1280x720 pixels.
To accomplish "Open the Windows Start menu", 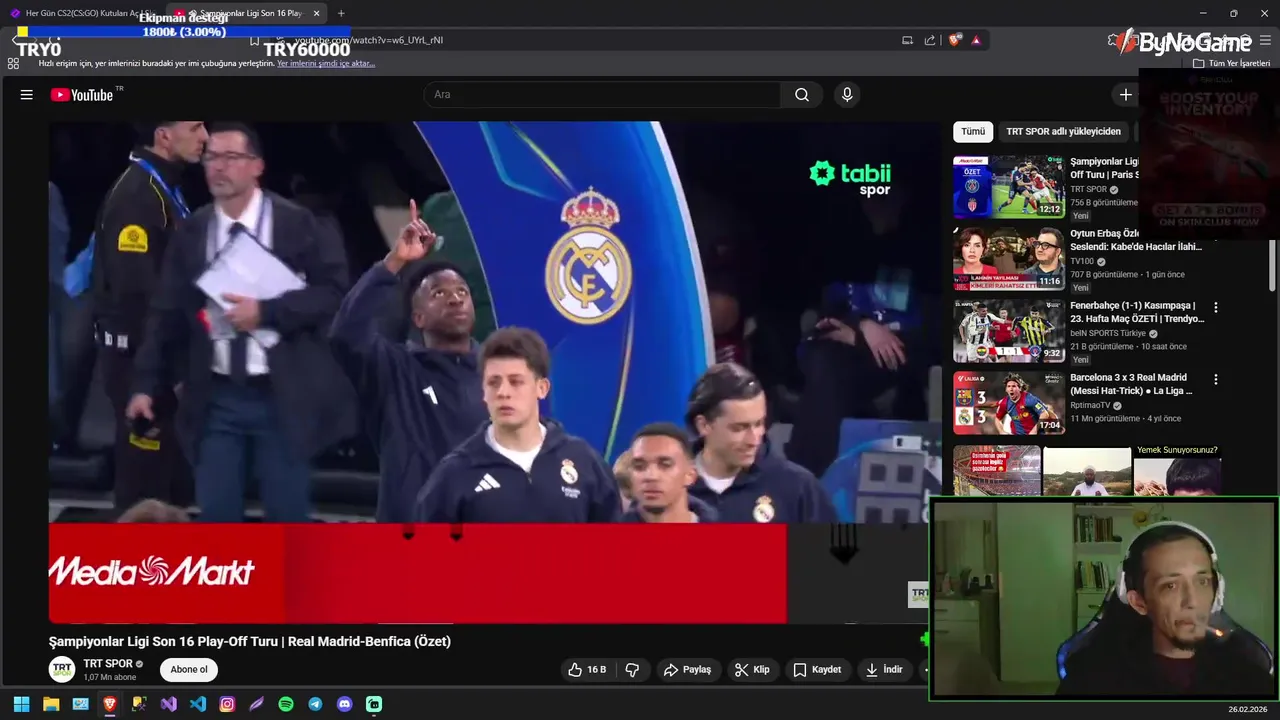I will 21,704.
